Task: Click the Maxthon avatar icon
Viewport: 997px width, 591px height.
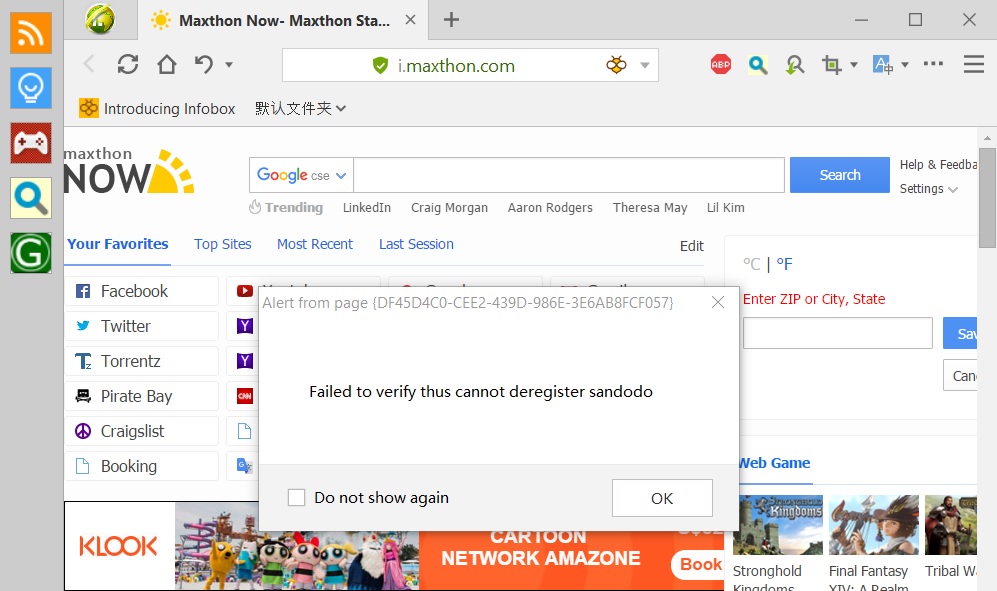Action: point(100,19)
